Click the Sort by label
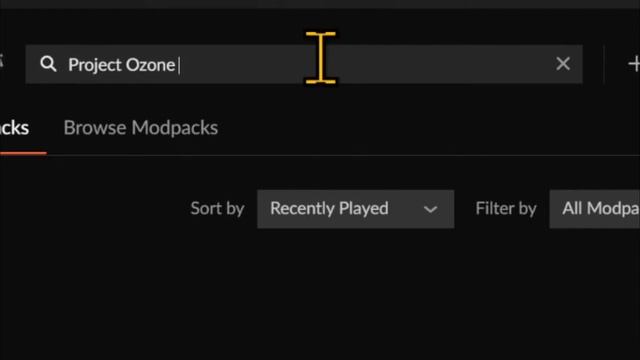640x360 pixels. pos(218,209)
